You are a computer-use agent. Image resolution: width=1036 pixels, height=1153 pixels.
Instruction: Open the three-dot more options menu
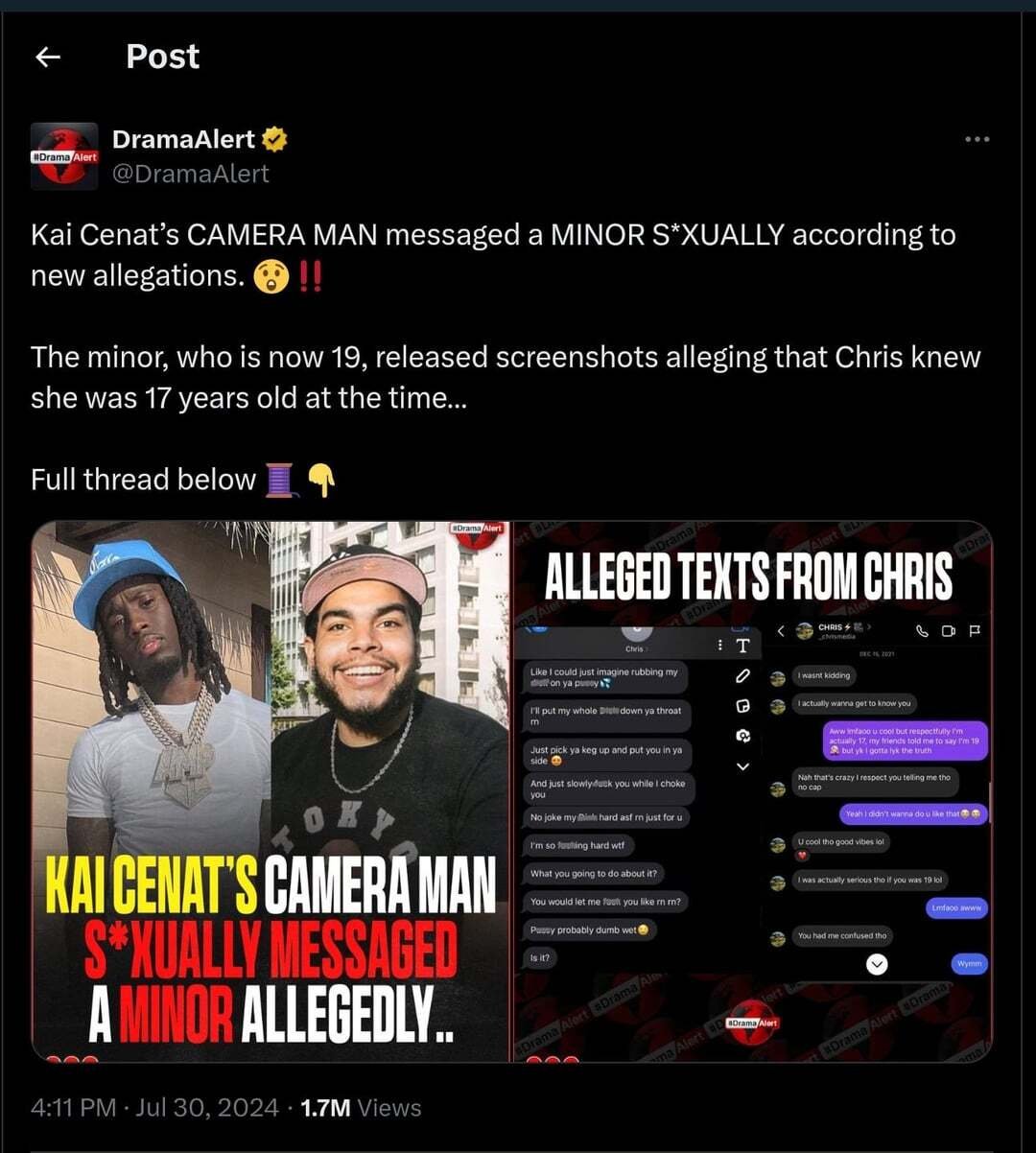click(977, 140)
